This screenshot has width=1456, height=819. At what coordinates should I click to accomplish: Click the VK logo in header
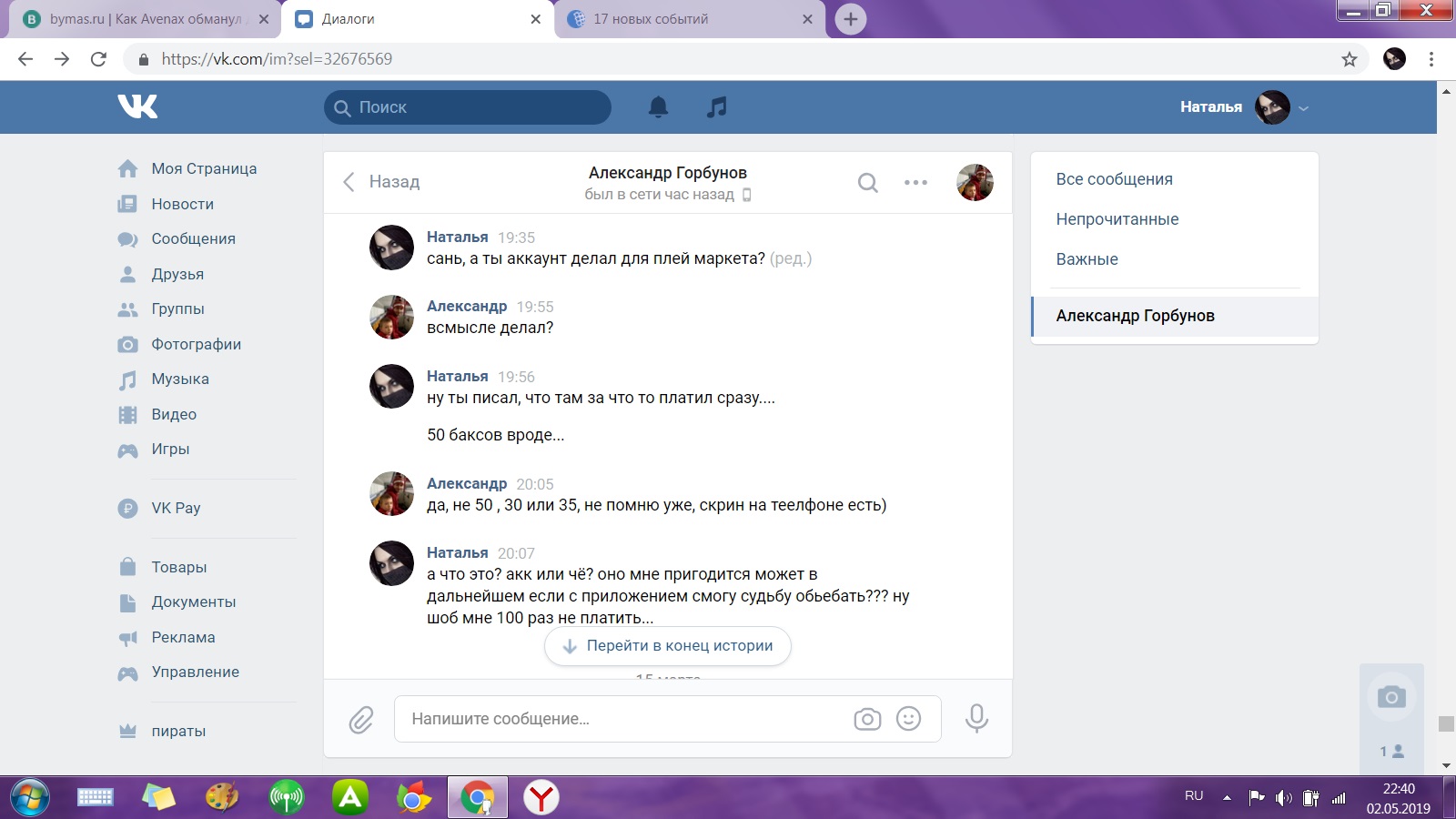coord(137,106)
